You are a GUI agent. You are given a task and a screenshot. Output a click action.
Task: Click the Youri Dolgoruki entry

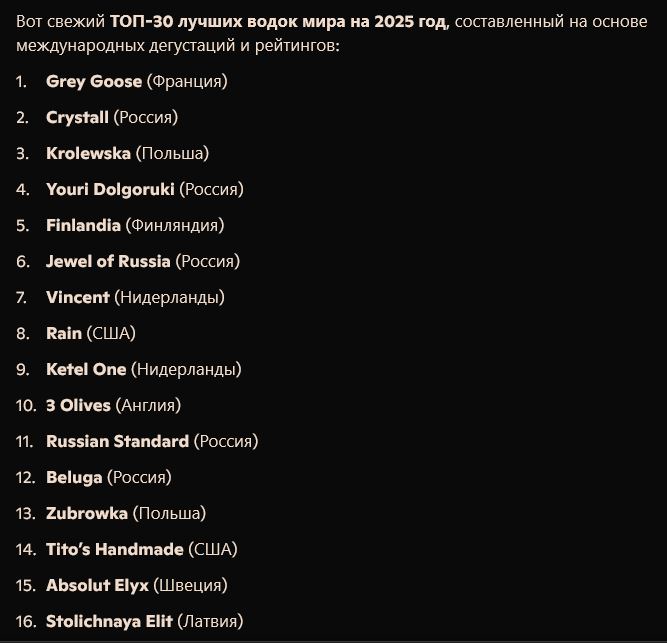110,190
